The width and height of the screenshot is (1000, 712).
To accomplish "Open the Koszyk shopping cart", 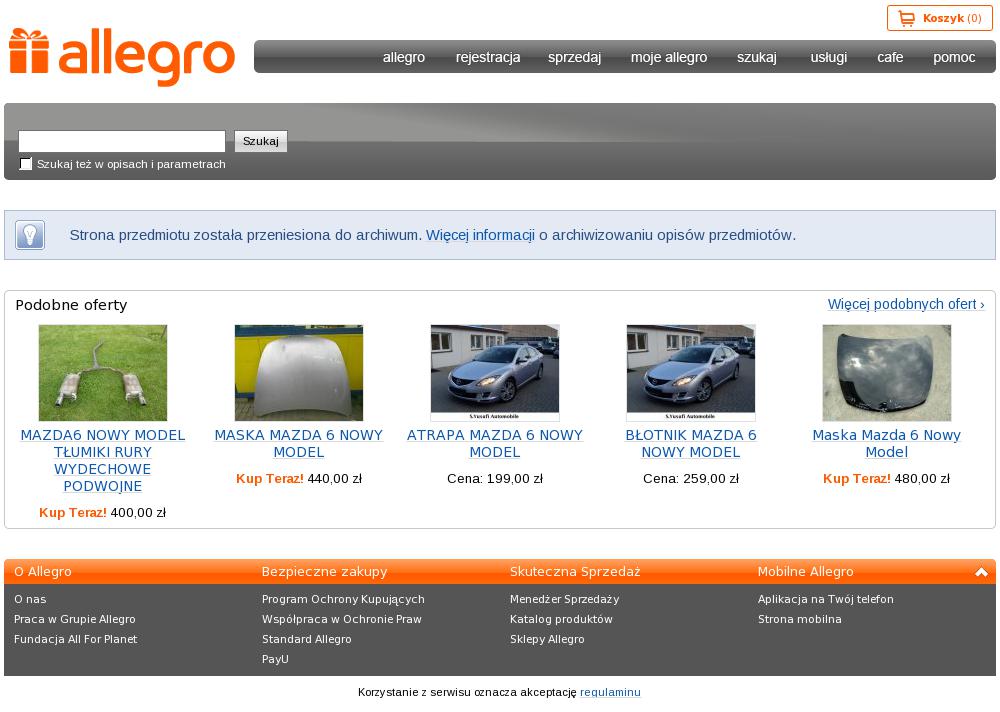I will click(939, 18).
